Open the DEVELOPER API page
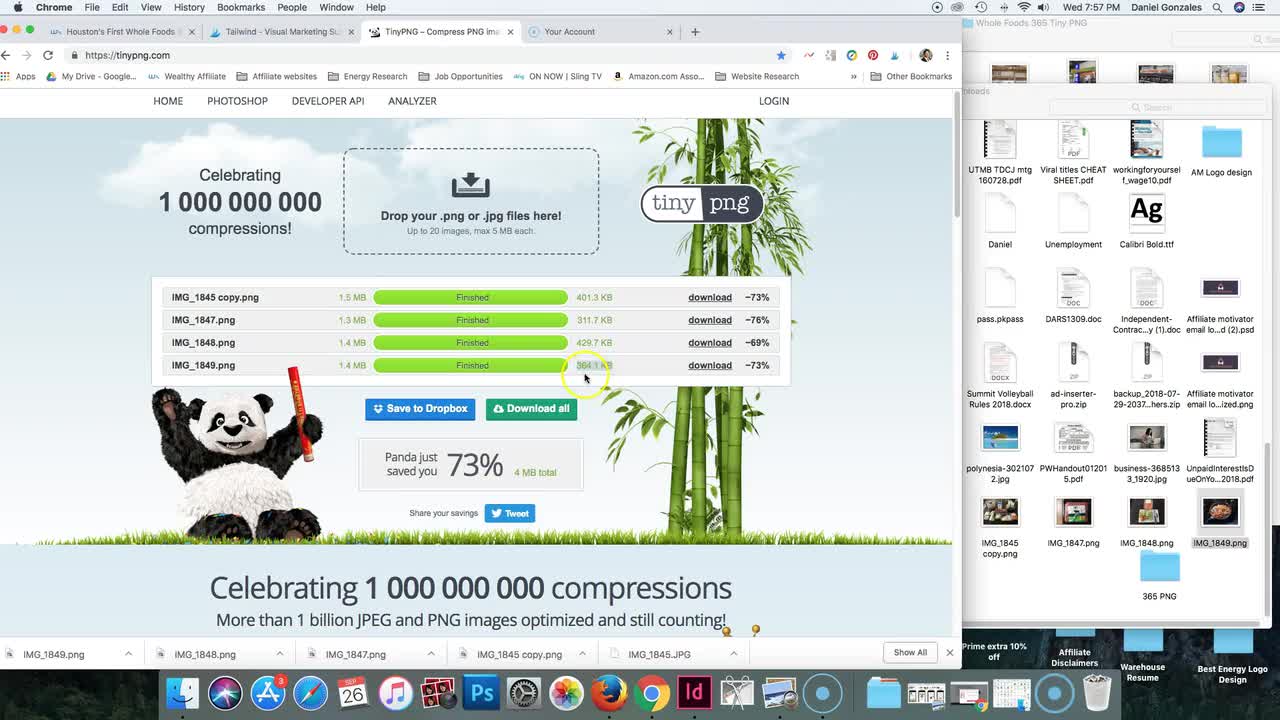 [x=327, y=101]
